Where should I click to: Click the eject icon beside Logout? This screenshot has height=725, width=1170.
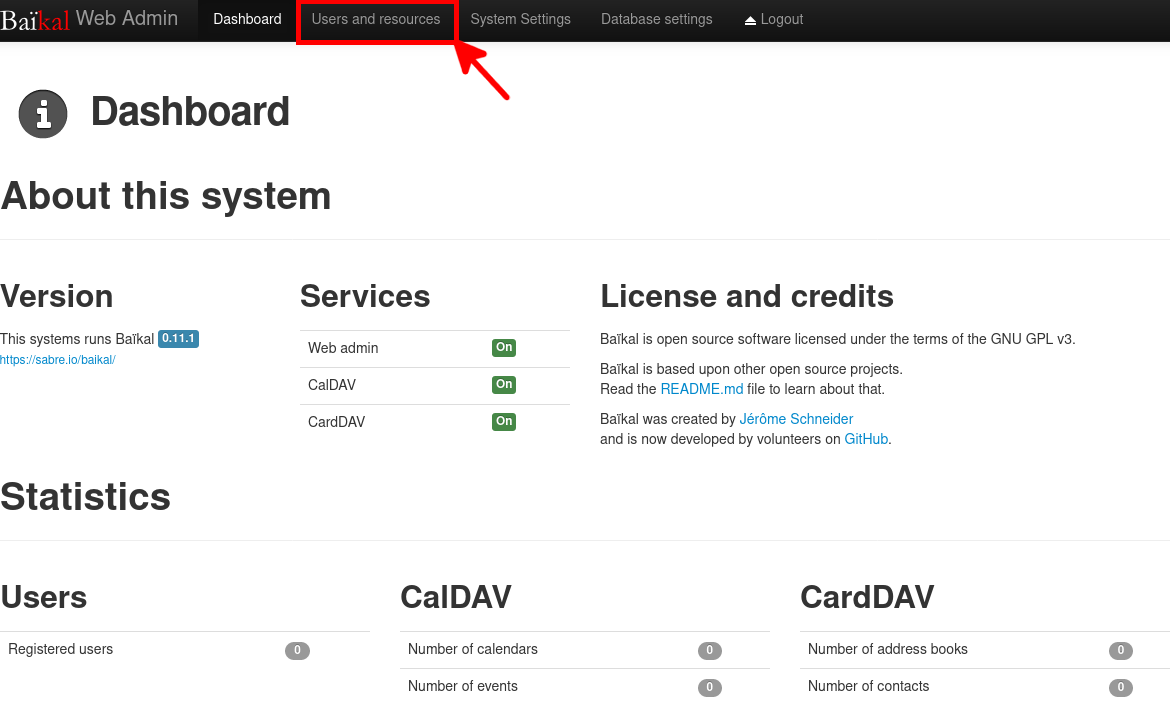coord(749,18)
